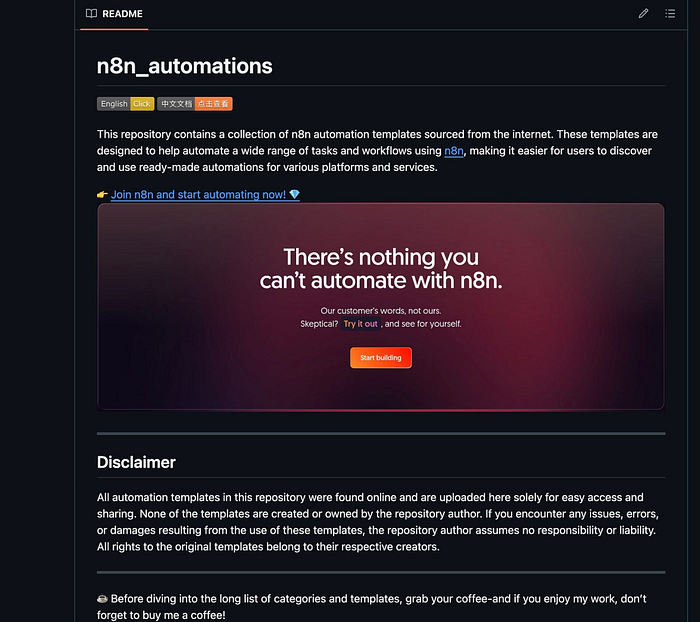The image size is (700, 622).
Task: Click 'There's nothing you can't automate' headline
Action: pyautogui.click(x=381, y=269)
